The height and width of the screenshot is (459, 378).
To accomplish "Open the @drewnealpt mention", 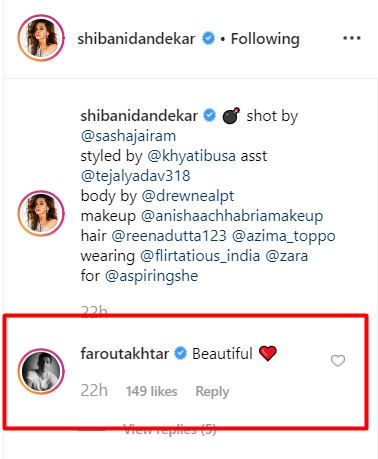I will pos(188,196).
